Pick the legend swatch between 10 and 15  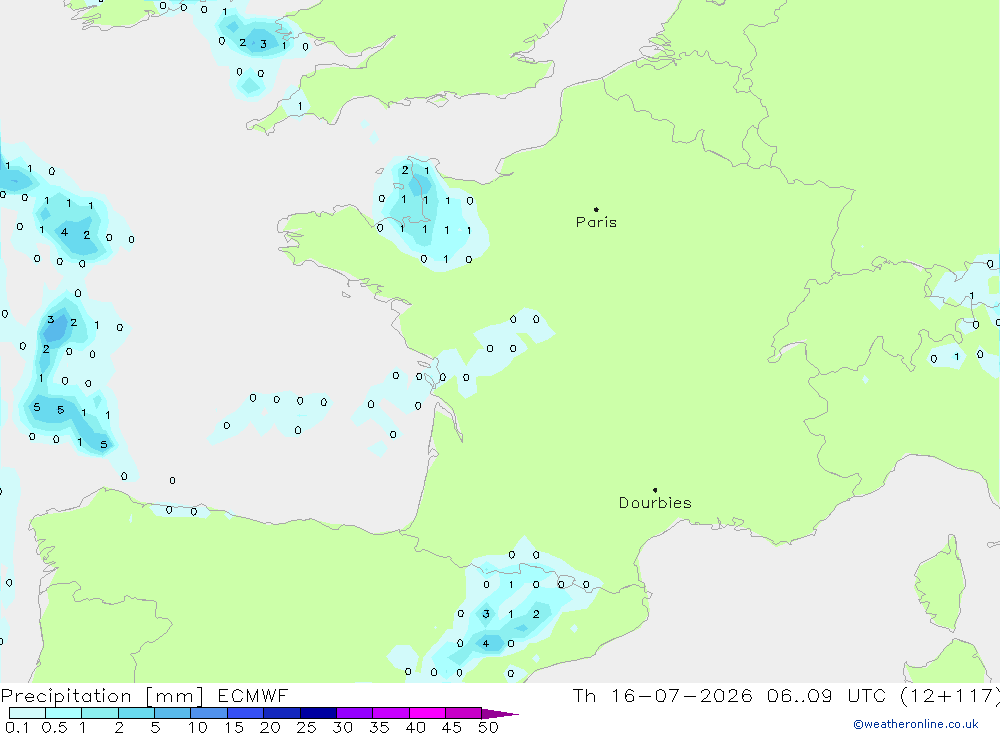click(x=209, y=713)
